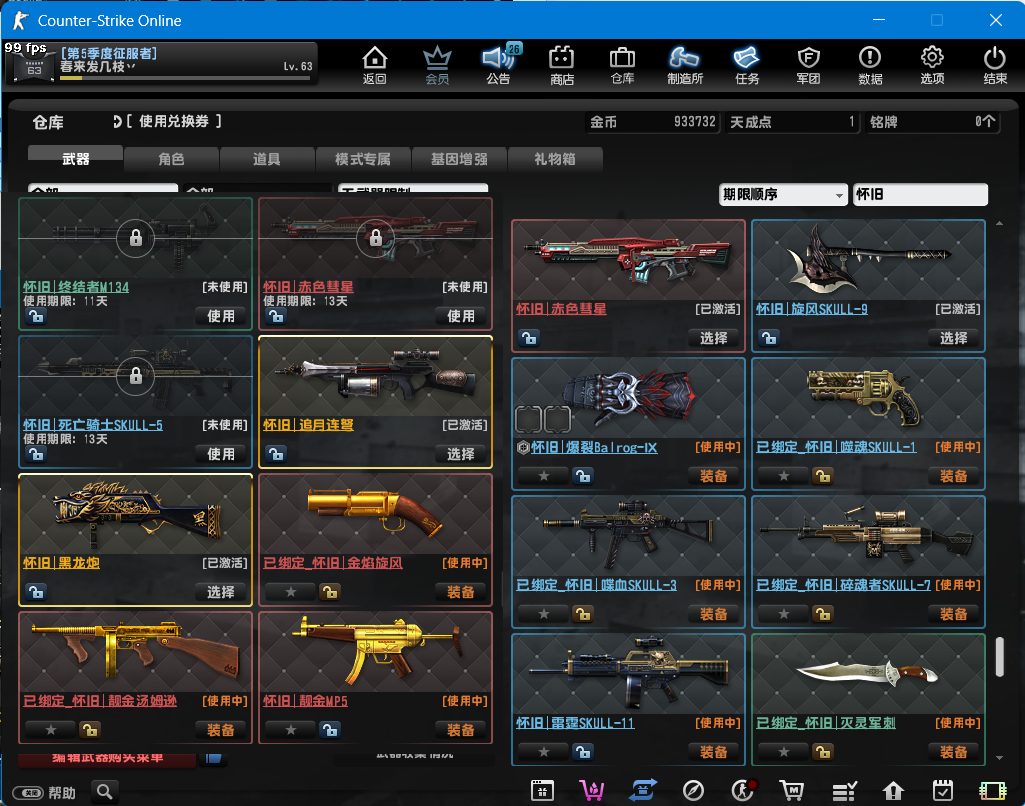Click the calendar check icon

[943, 791]
